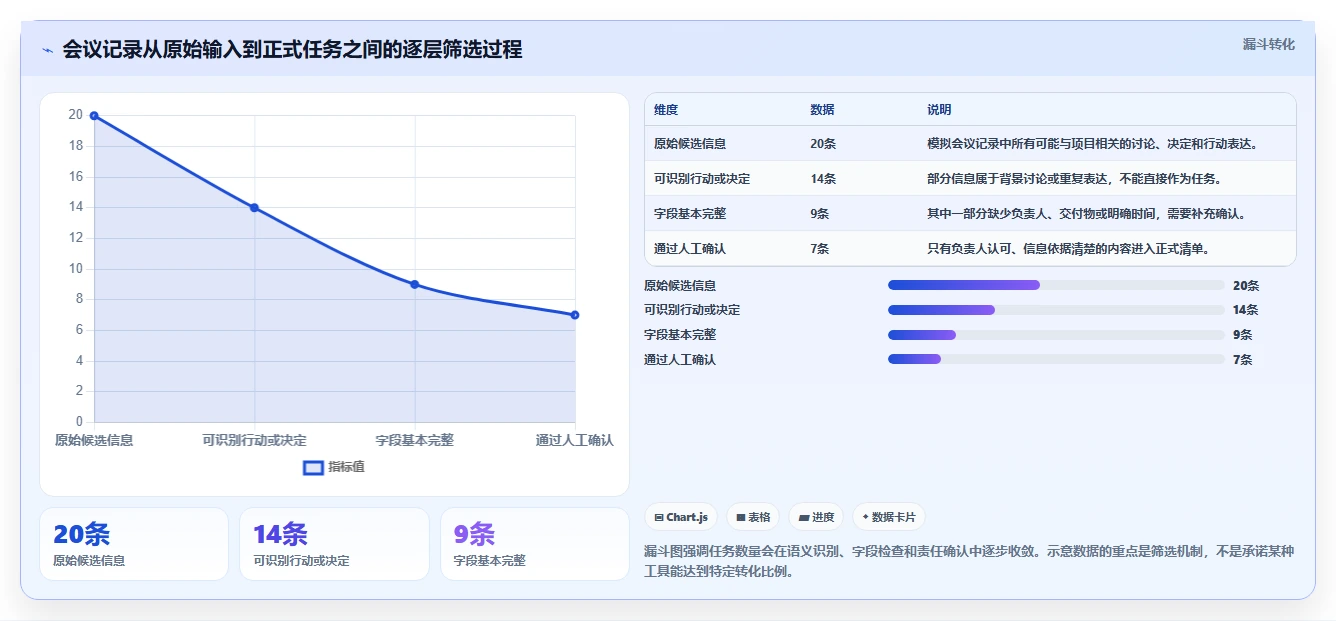Click x-axis label 通过人工确认 on chart

574,440
